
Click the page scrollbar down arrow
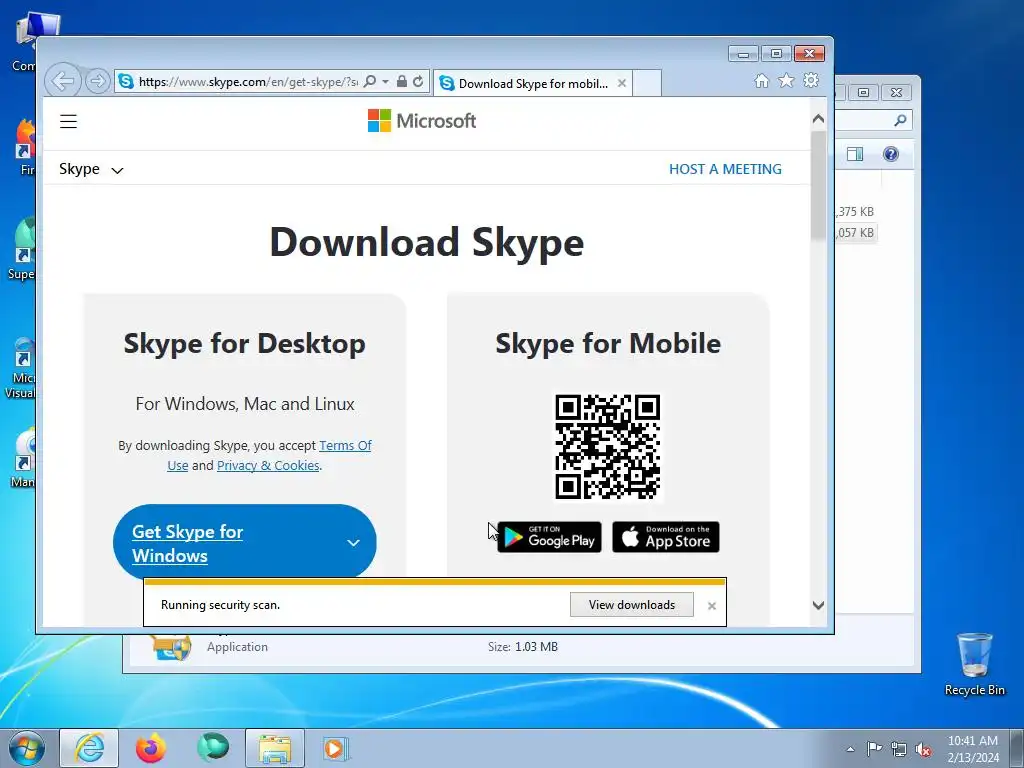click(x=818, y=605)
